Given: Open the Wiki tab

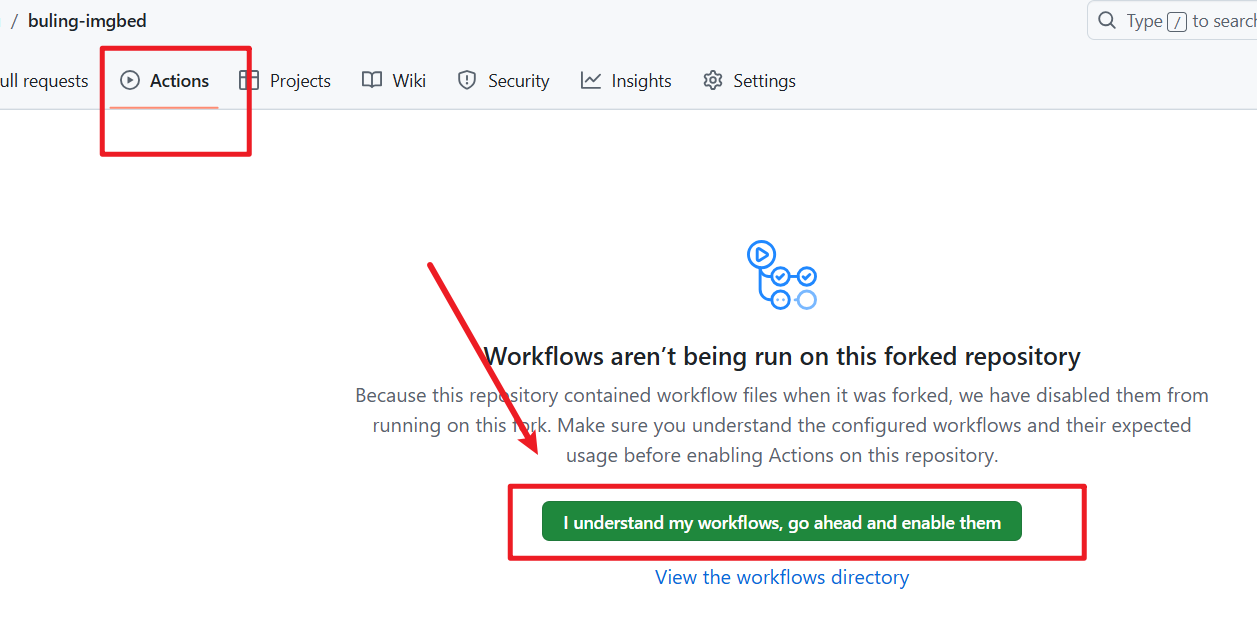Looking at the screenshot, I should point(409,81).
